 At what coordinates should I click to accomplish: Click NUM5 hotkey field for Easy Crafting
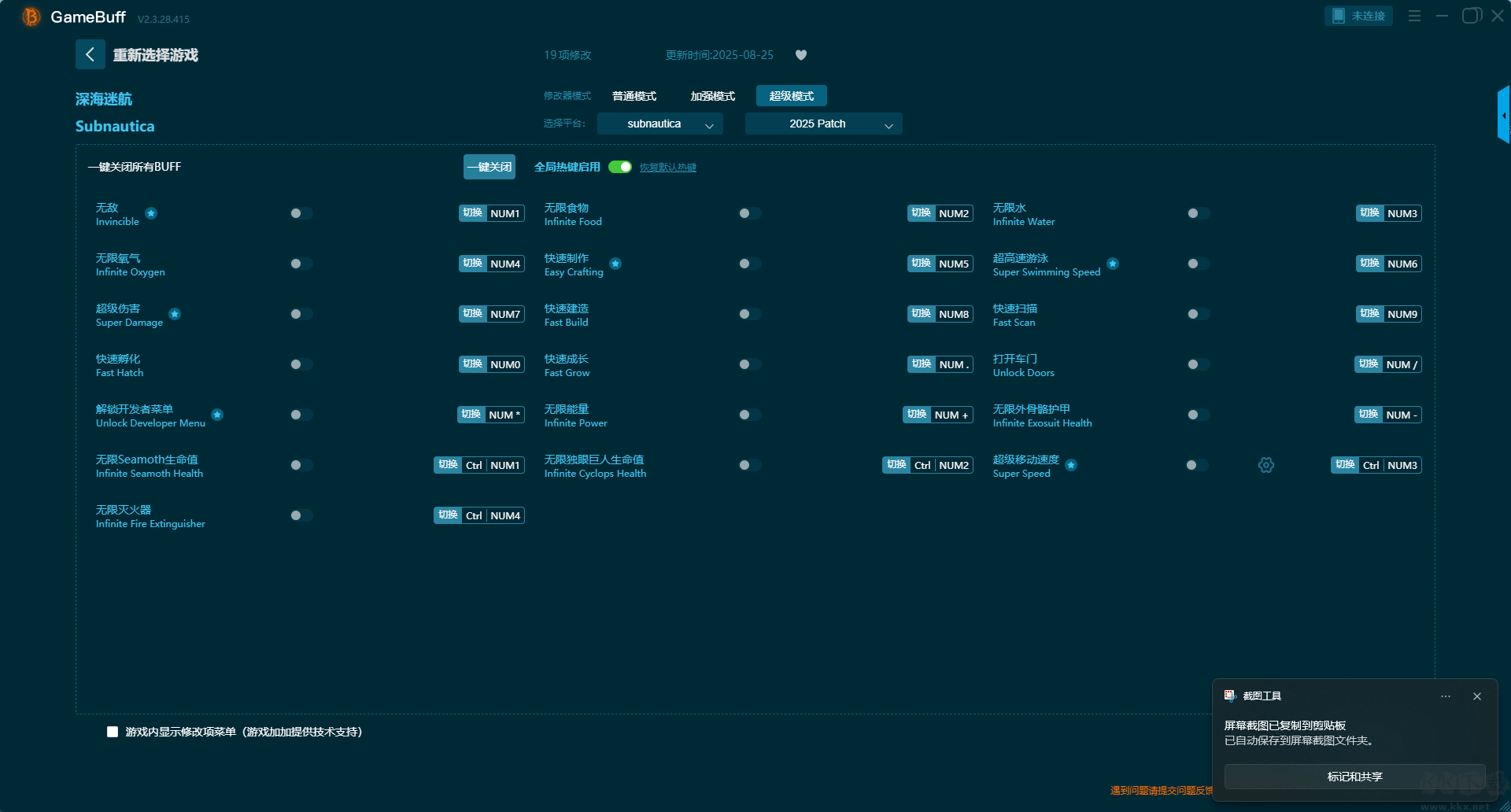(954, 264)
